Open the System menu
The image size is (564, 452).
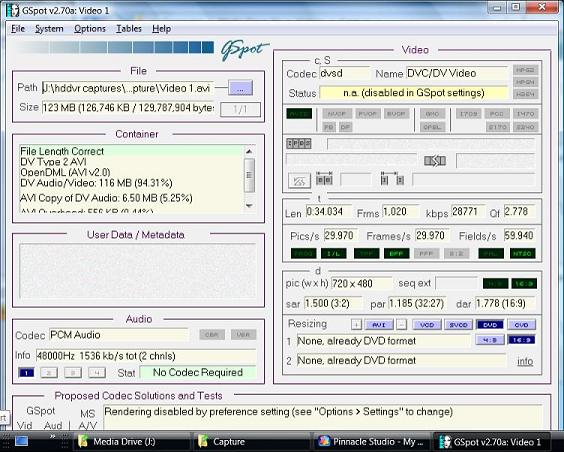tap(49, 28)
